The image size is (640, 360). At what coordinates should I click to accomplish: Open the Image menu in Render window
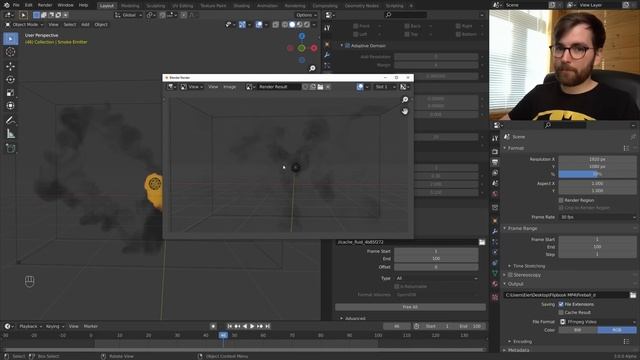[x=229, y=87]
